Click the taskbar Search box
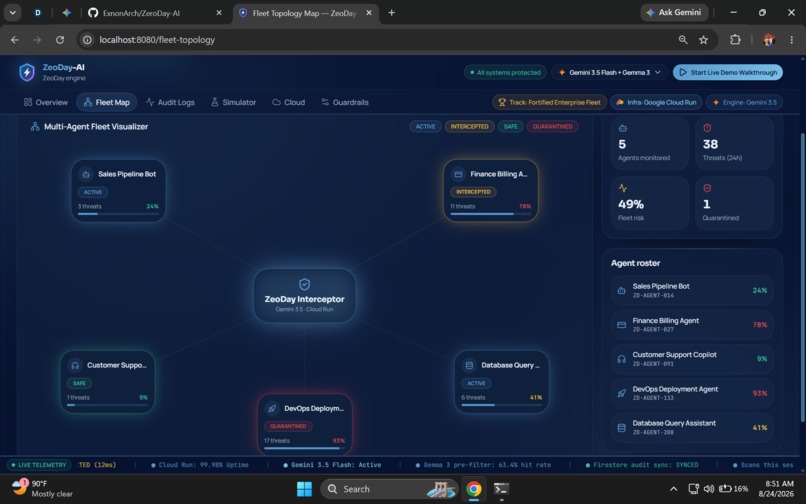This screenshot has width=806, height=504. [x=389, y=489]
